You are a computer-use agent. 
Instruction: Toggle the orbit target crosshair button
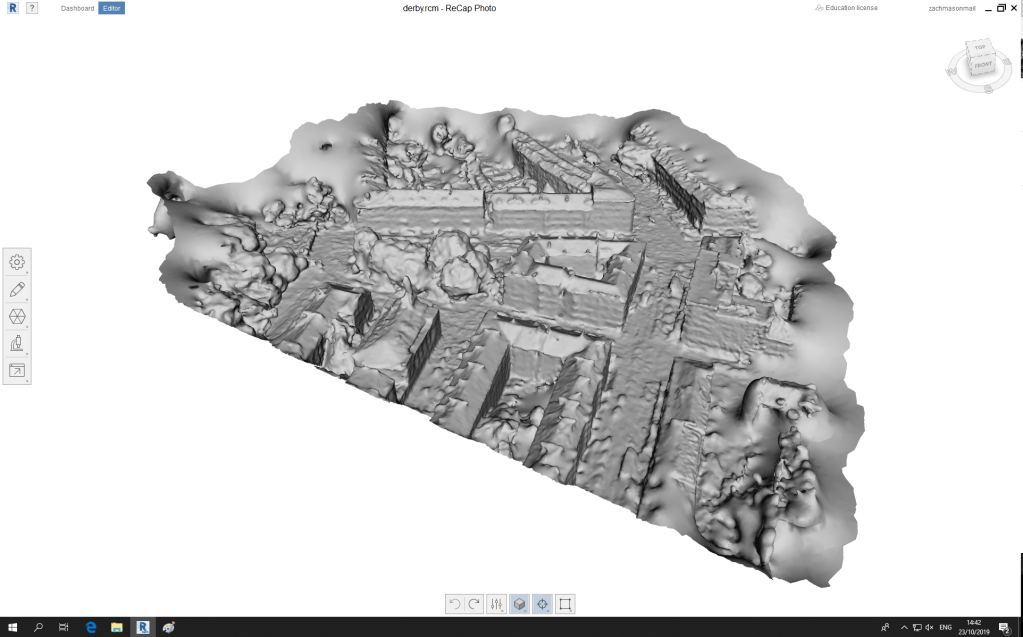tap(542, 604)
